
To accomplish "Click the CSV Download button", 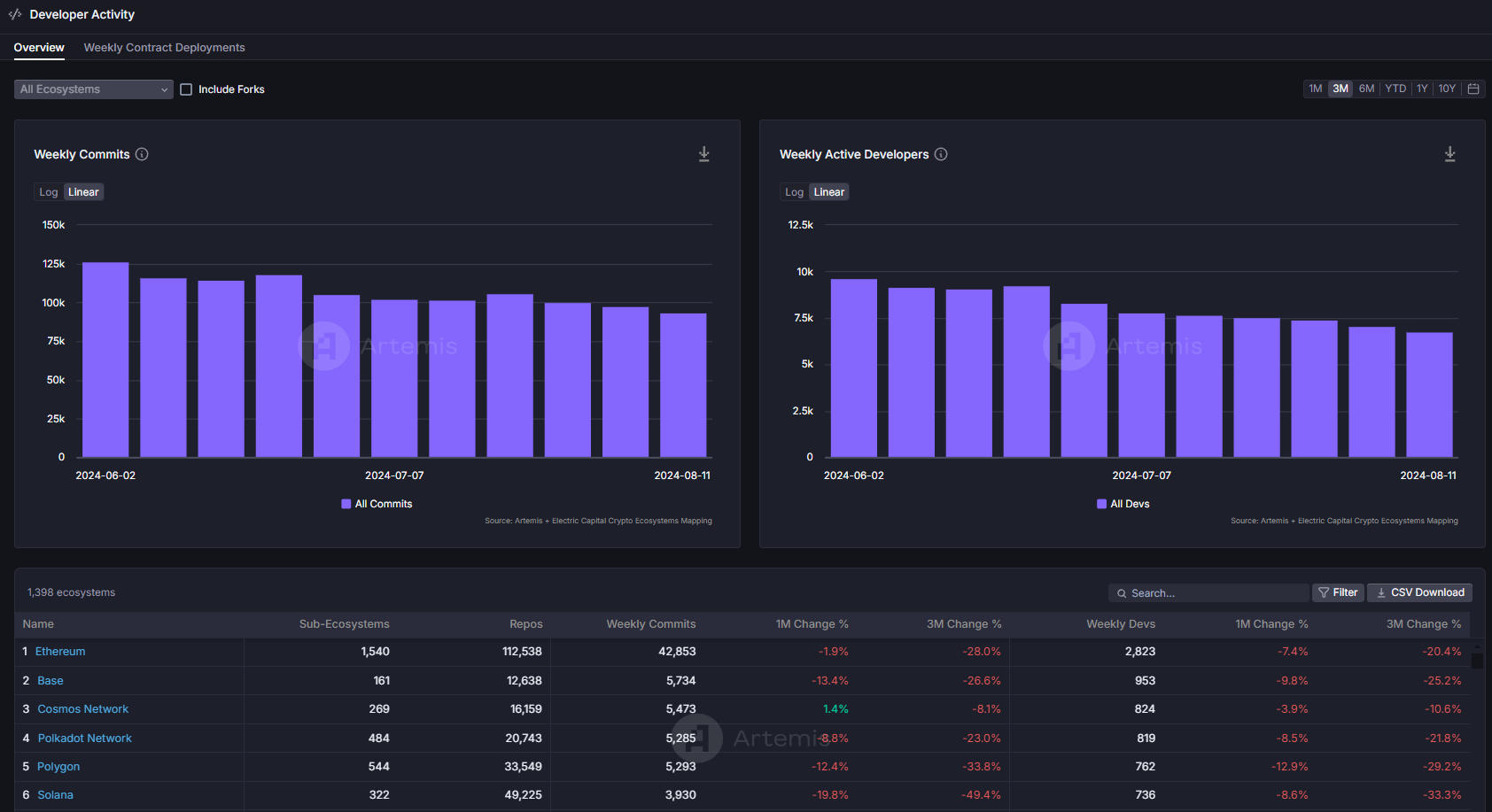I will 1419,592.
